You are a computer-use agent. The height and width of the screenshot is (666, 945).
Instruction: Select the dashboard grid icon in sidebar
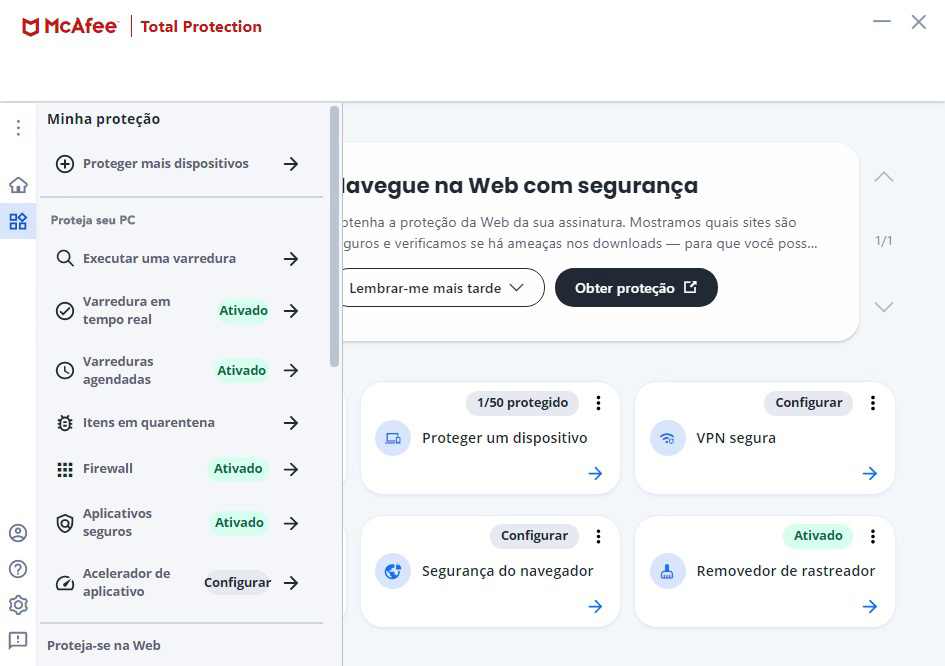[17, 221]
